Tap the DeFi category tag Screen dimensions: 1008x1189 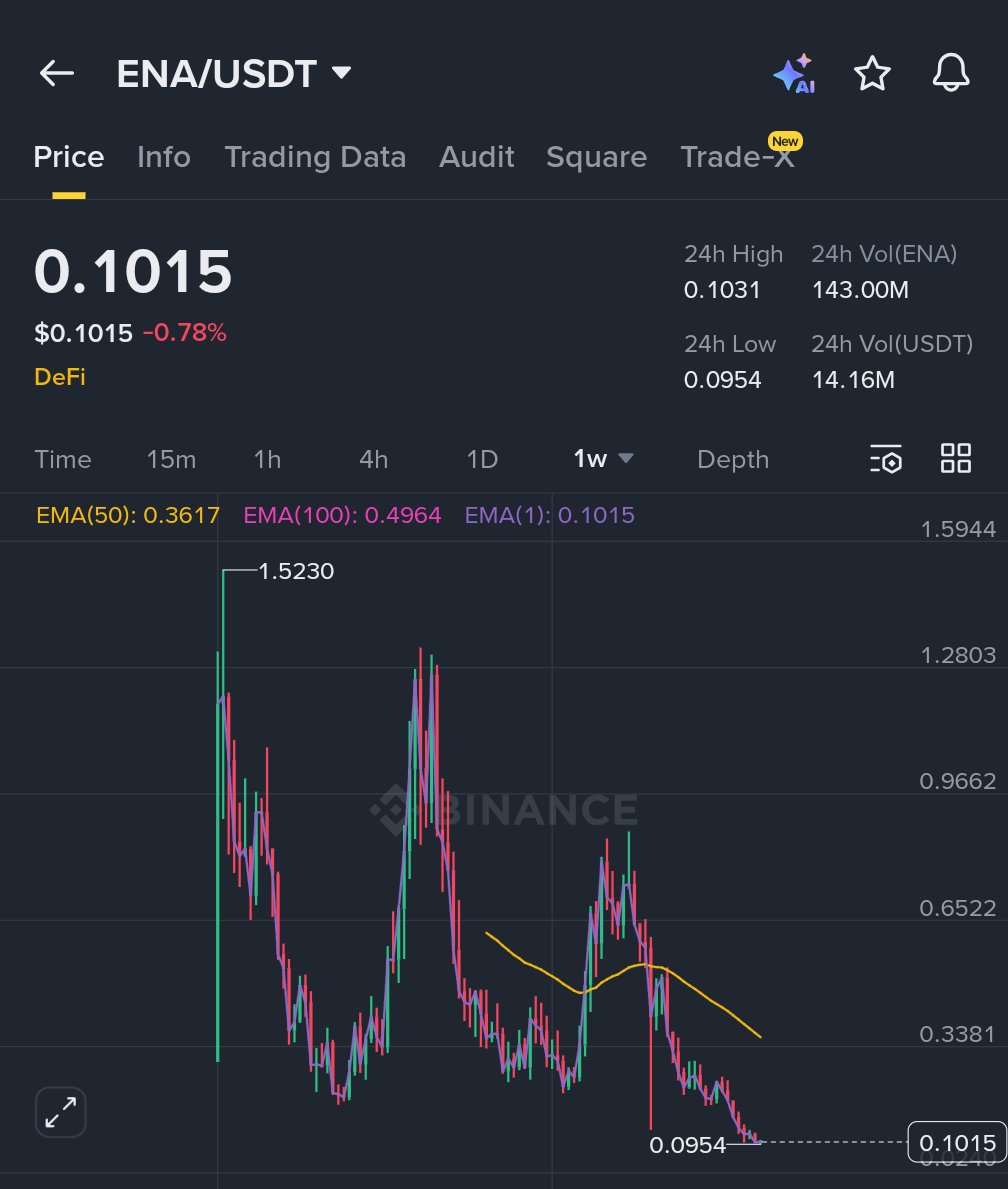point(60,377)
